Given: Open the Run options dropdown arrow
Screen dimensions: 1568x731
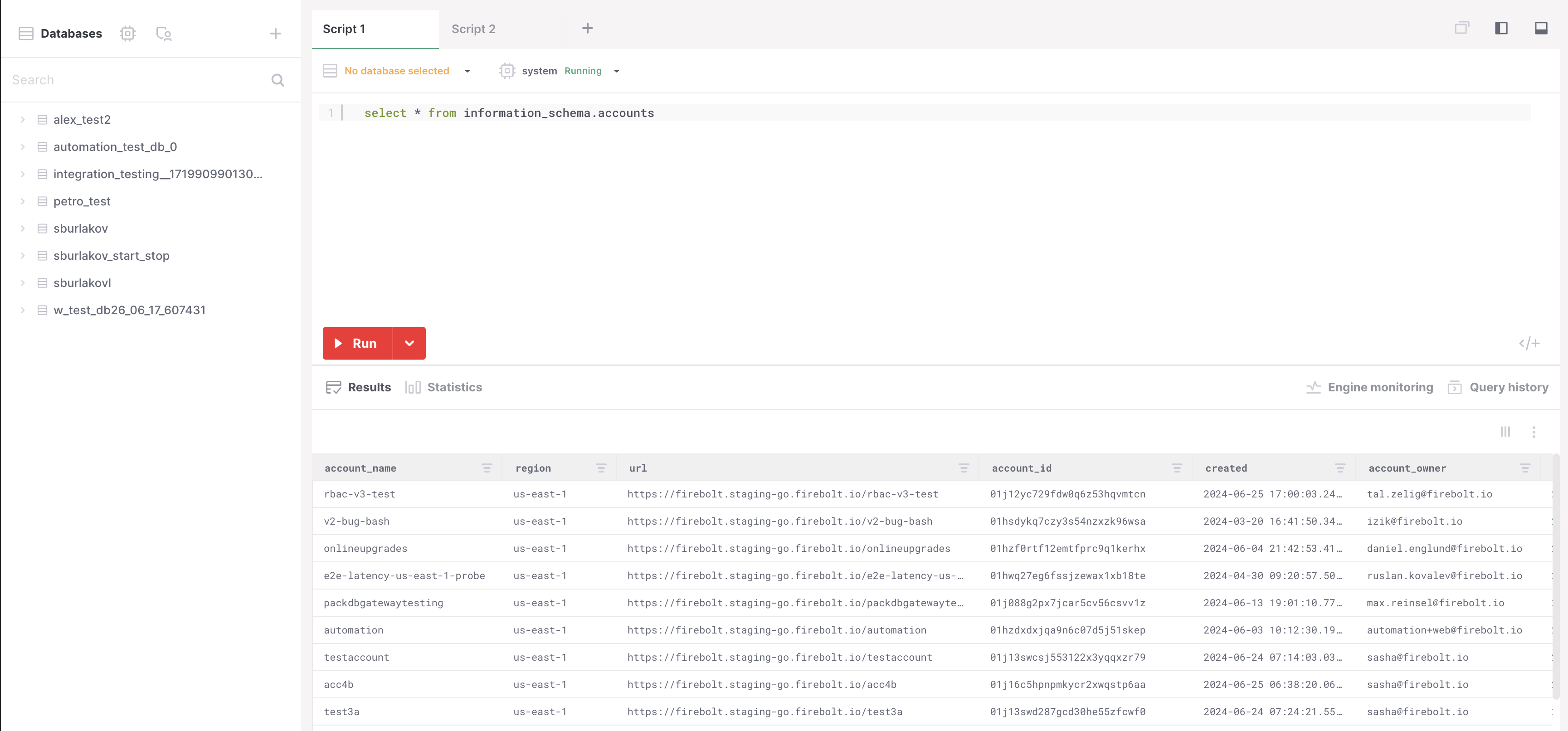Looking at the screenshot, I should pos(409,343).
